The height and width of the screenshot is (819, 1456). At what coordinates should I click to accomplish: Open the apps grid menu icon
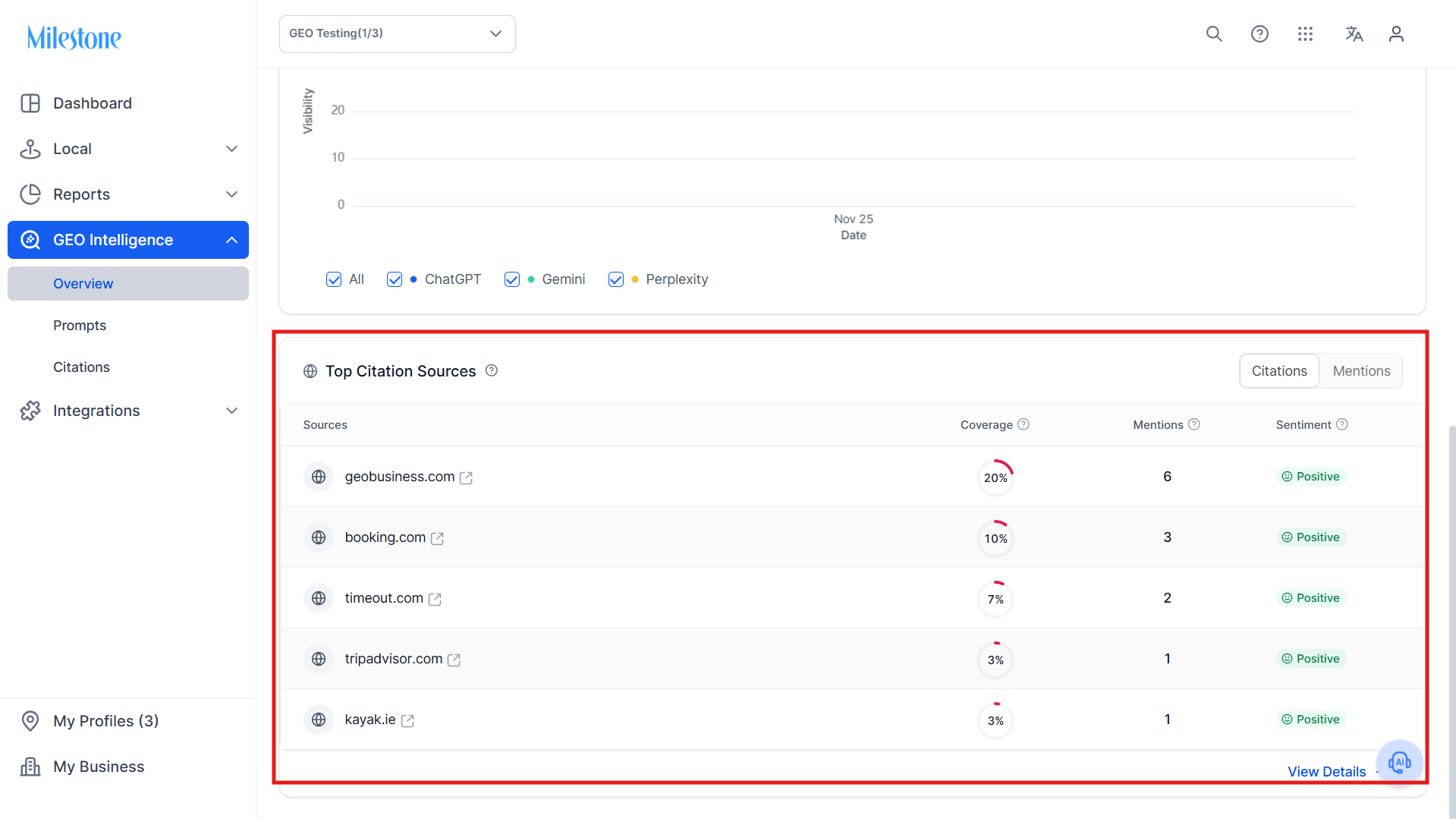coord(1305,34)
